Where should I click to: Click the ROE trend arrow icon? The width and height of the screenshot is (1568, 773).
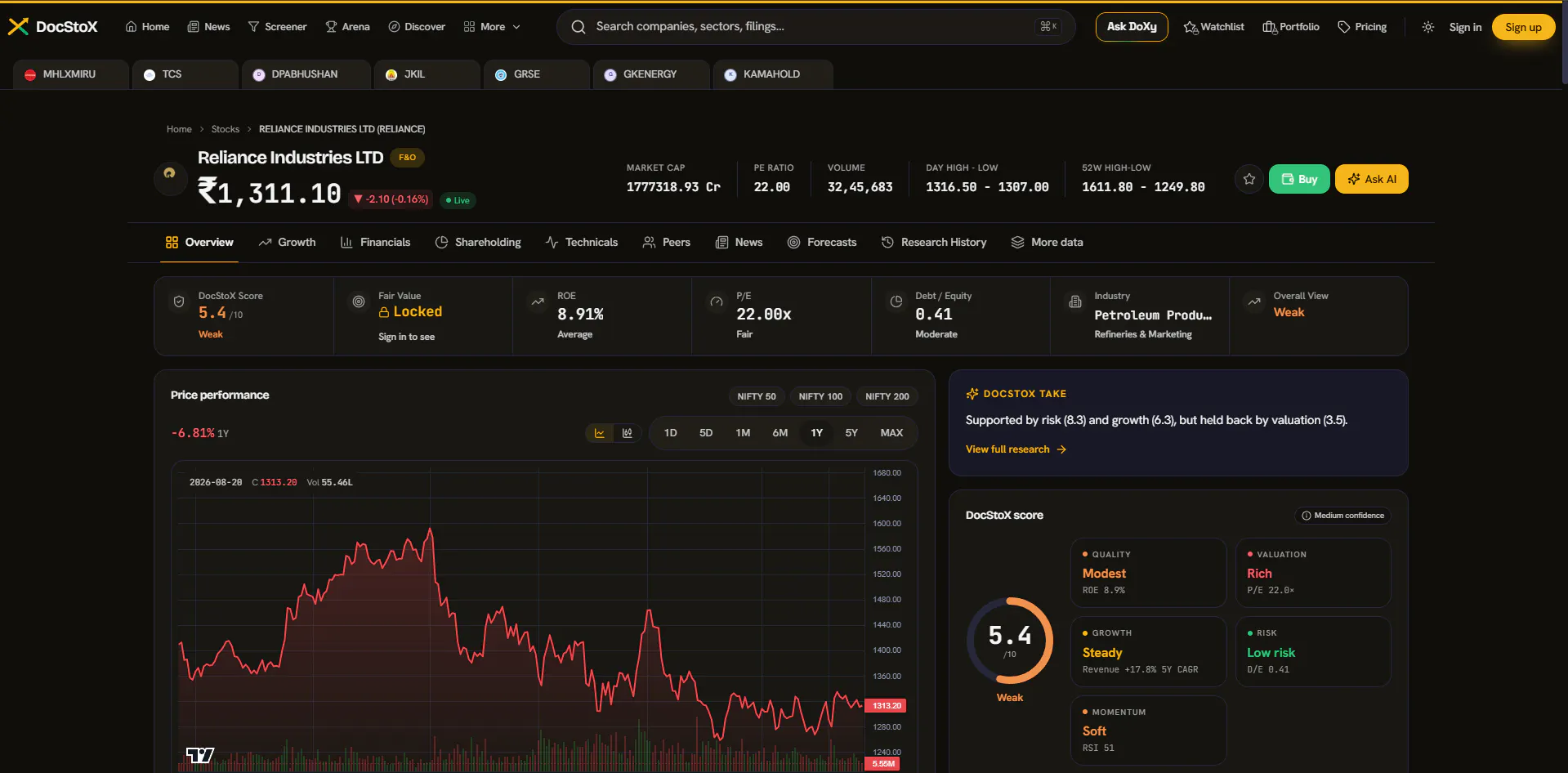[538, 302]
